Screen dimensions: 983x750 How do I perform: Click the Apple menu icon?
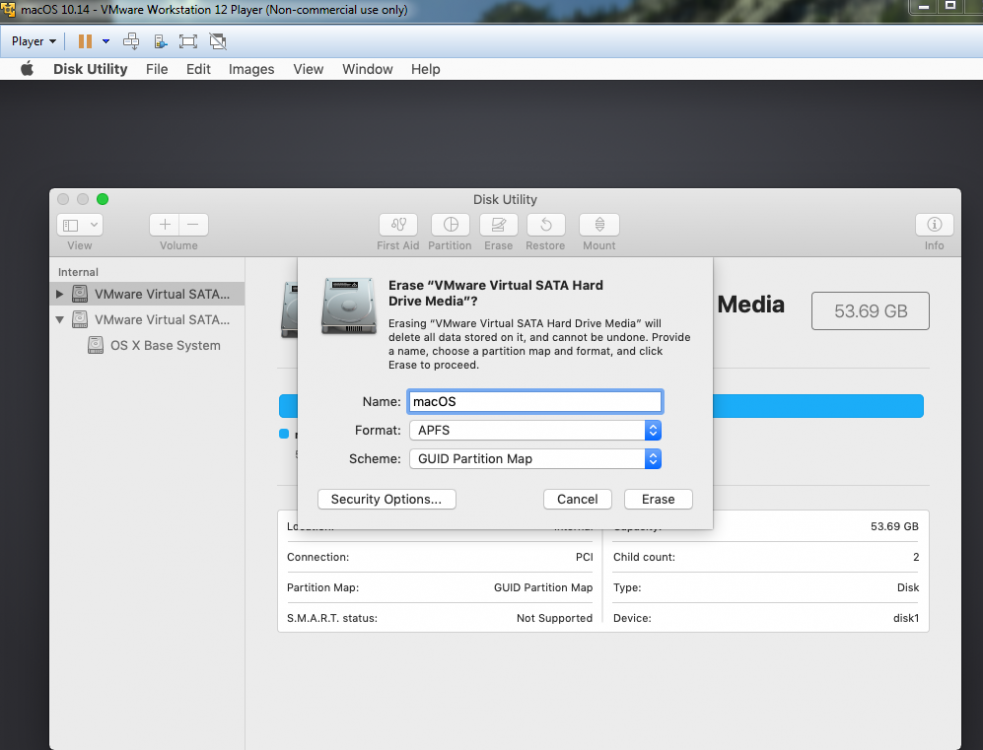tap(26, 69)
